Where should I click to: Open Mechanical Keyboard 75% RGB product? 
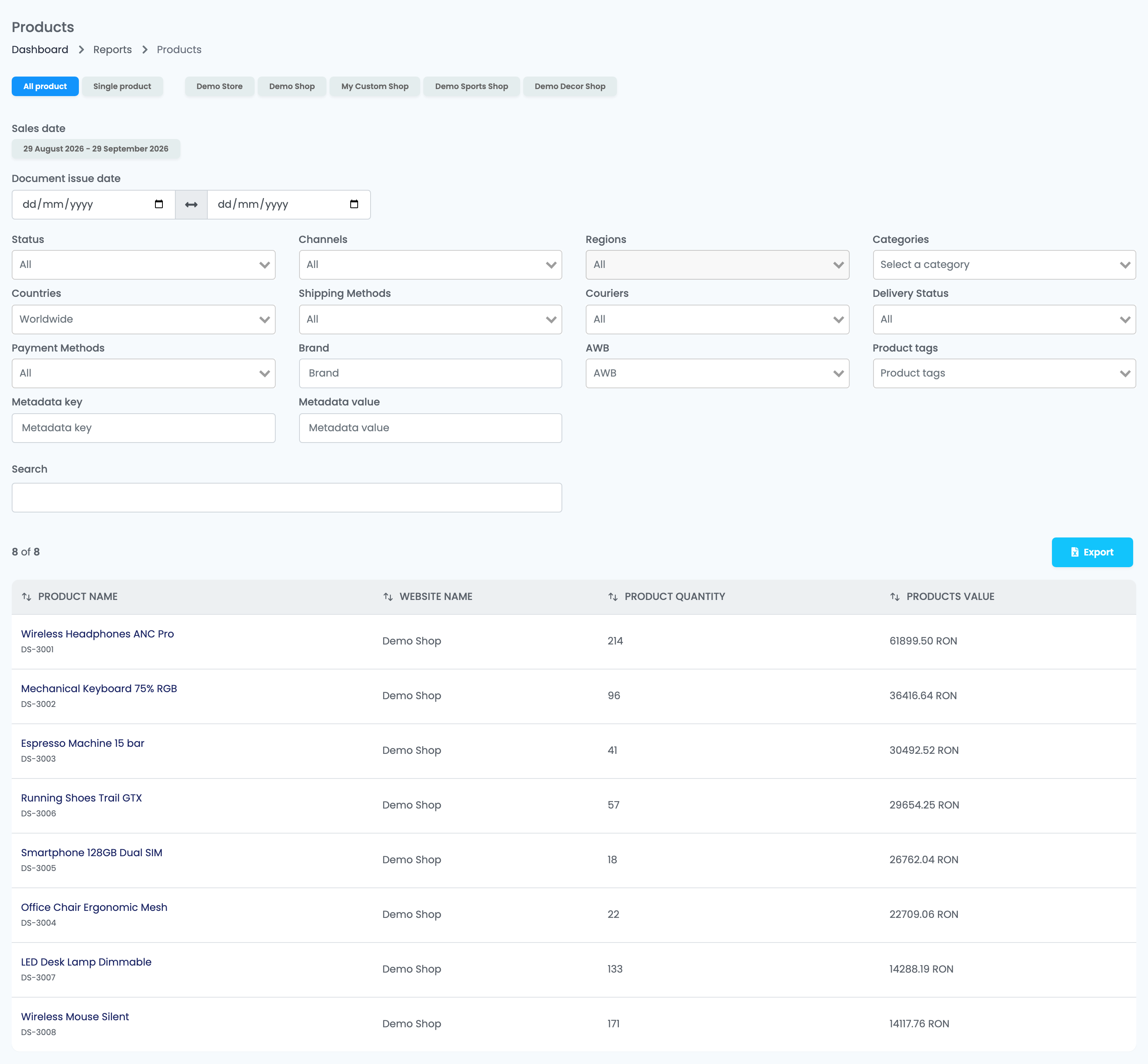(x=99, y=689)
